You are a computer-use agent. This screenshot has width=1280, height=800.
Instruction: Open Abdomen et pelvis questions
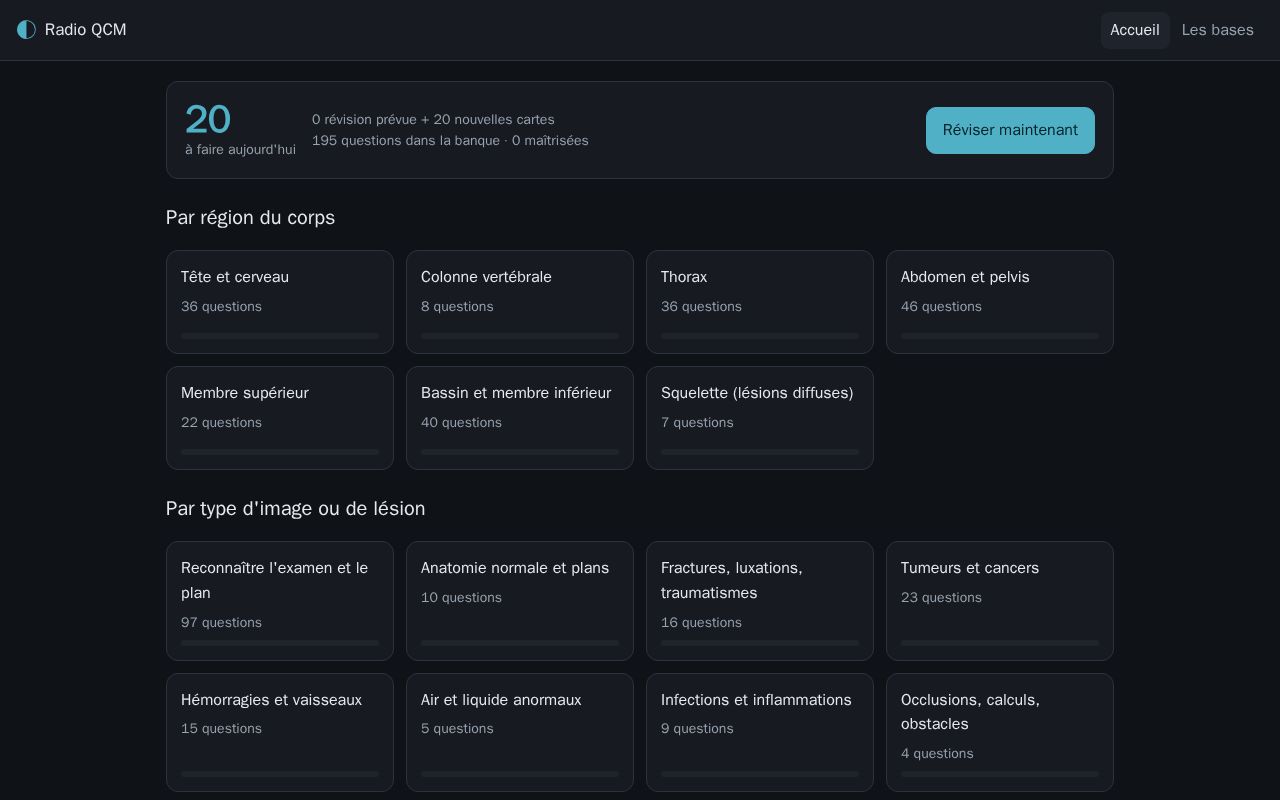point(1000,302)
